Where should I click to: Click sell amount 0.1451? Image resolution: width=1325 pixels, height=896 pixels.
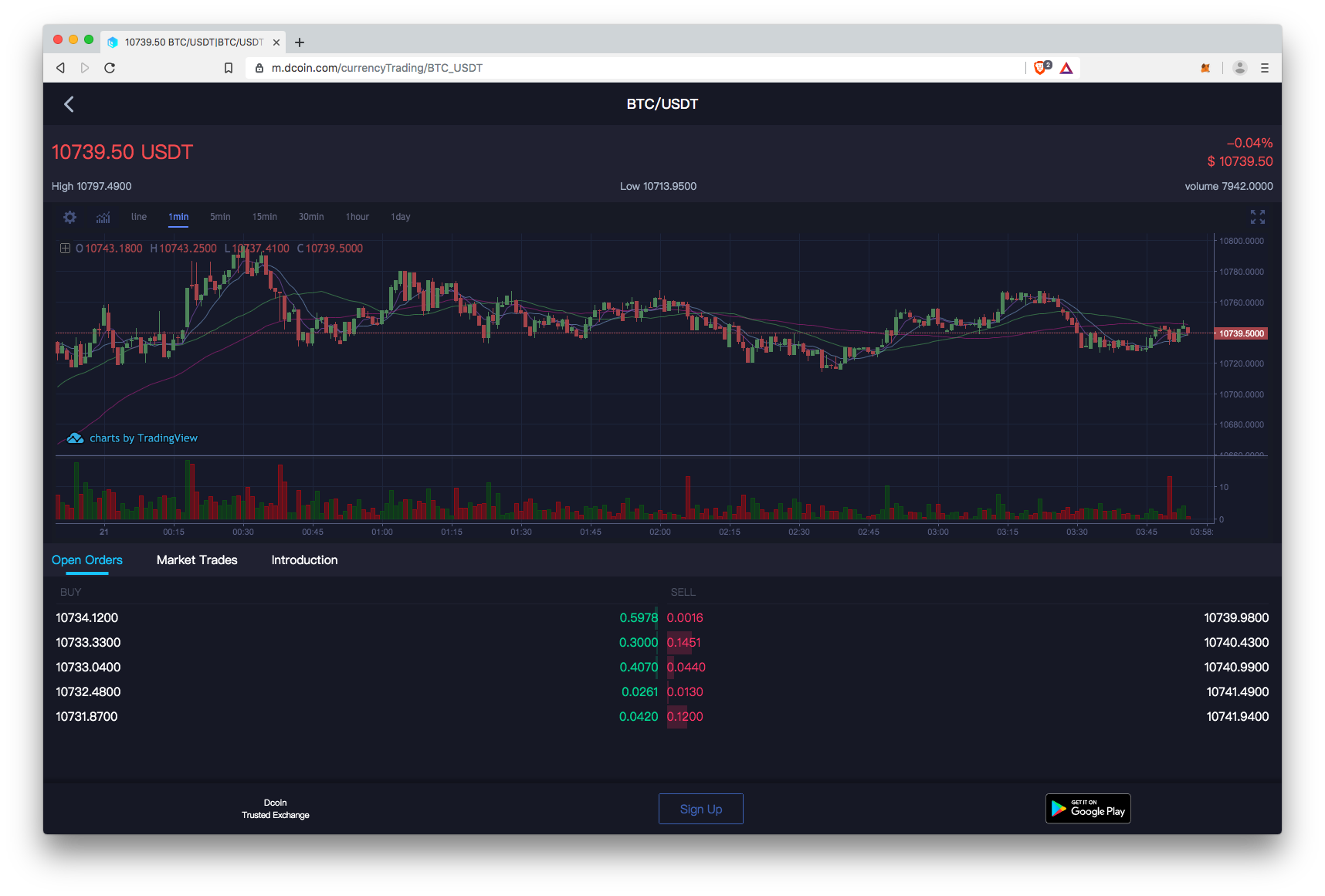click(684, 643)
